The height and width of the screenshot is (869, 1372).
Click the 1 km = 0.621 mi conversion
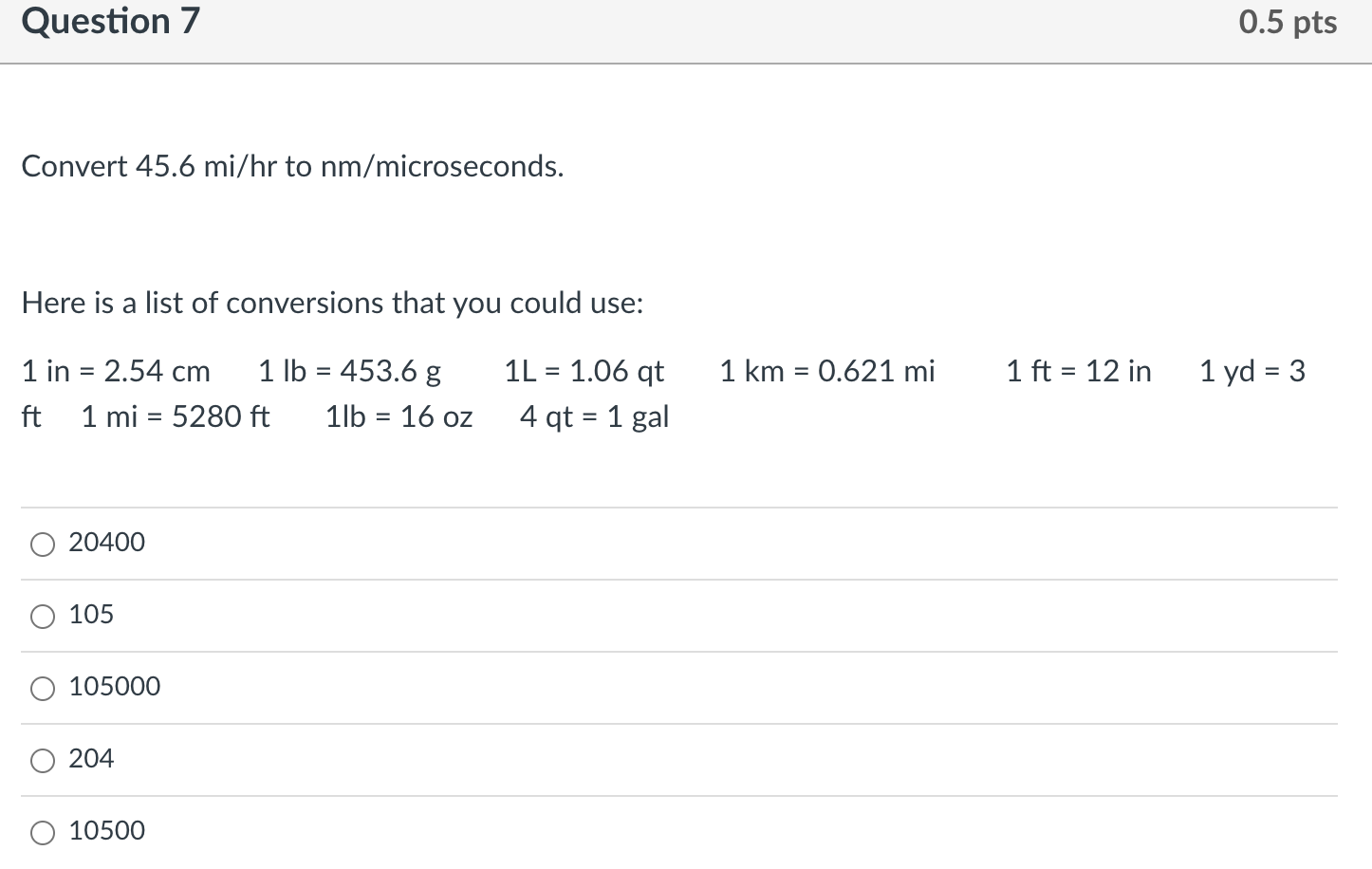point(827,371)
